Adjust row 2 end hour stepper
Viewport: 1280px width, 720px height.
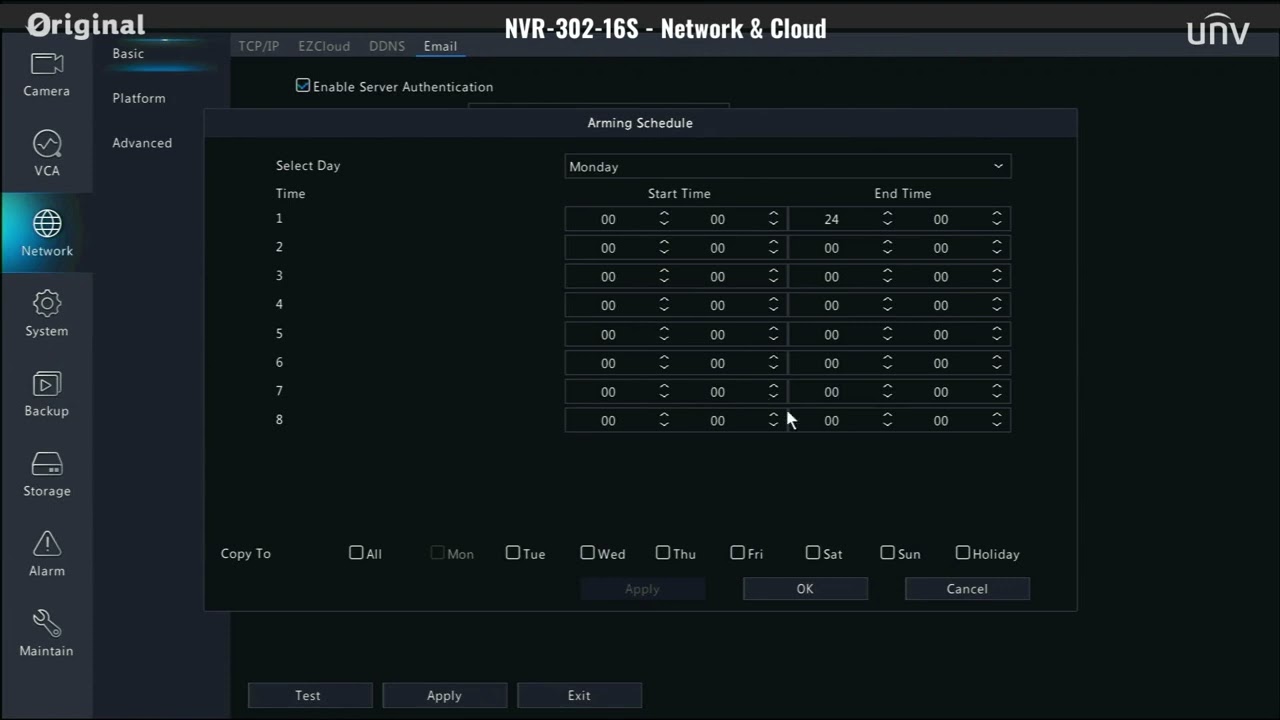click(x=887, y=248)
